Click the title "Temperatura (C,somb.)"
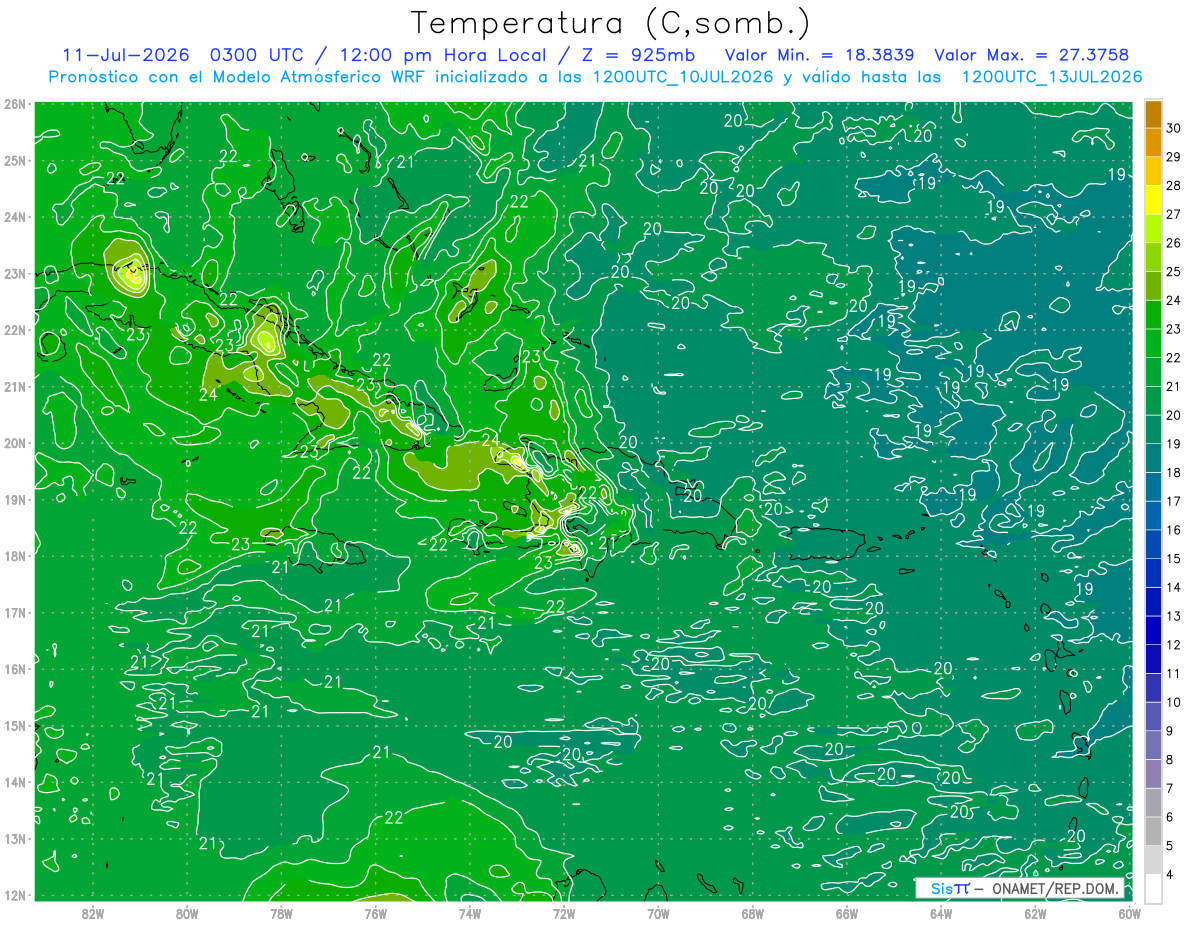1200x927 pixels. [x=611, y=23]
